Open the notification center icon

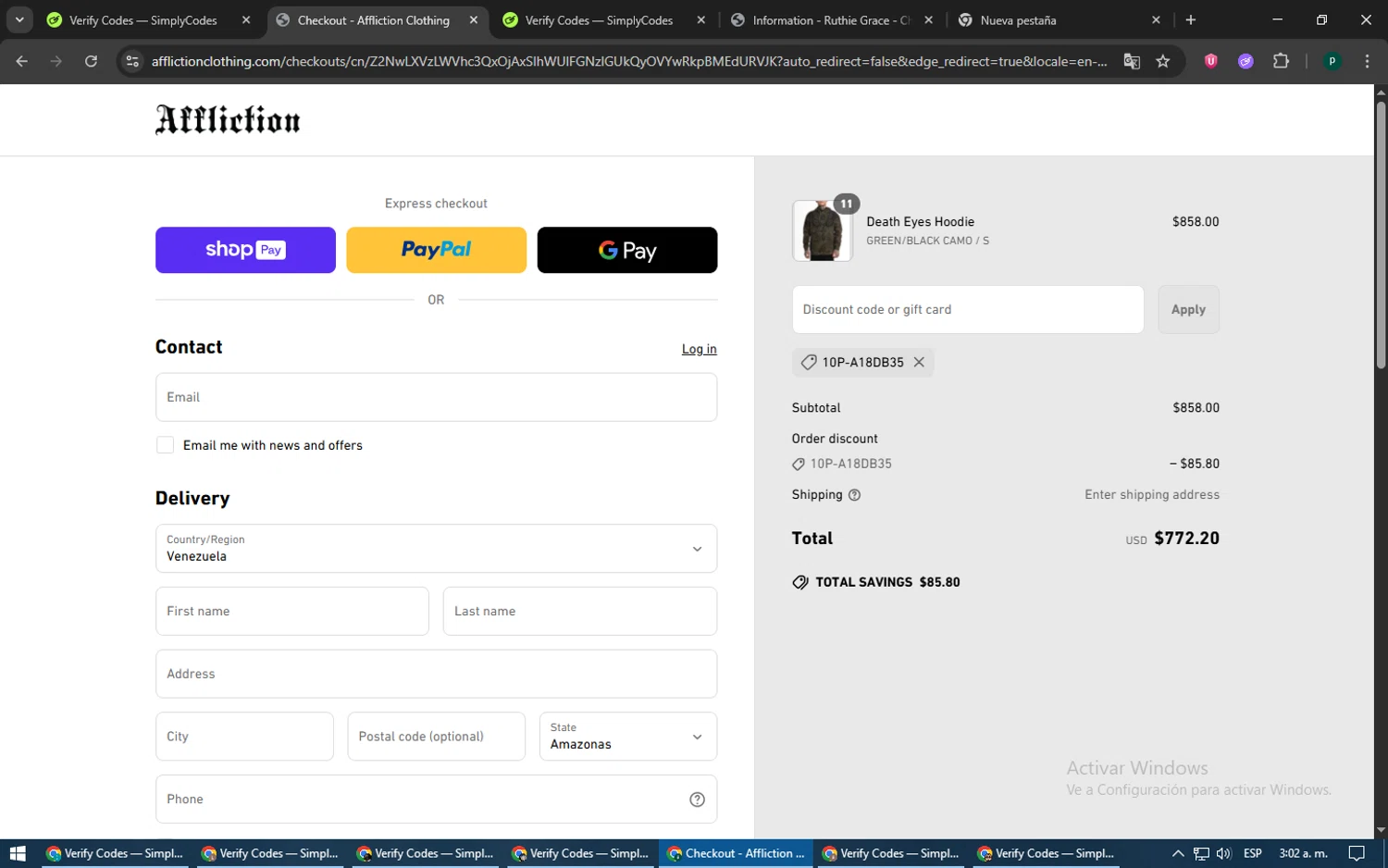point(1357,853)
